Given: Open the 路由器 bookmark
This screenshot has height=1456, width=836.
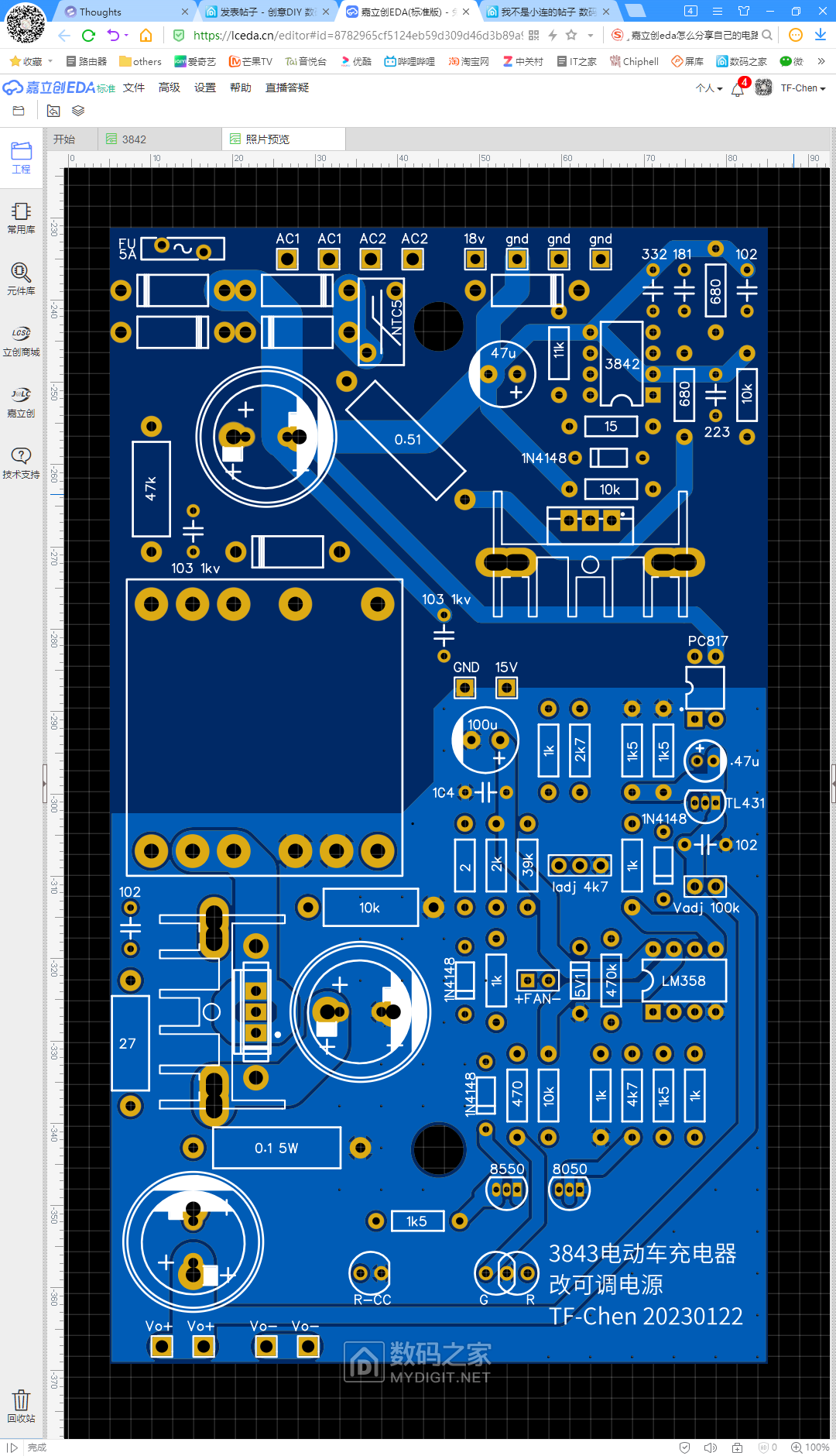Looking at the screenshot, I should click(87, 61).
